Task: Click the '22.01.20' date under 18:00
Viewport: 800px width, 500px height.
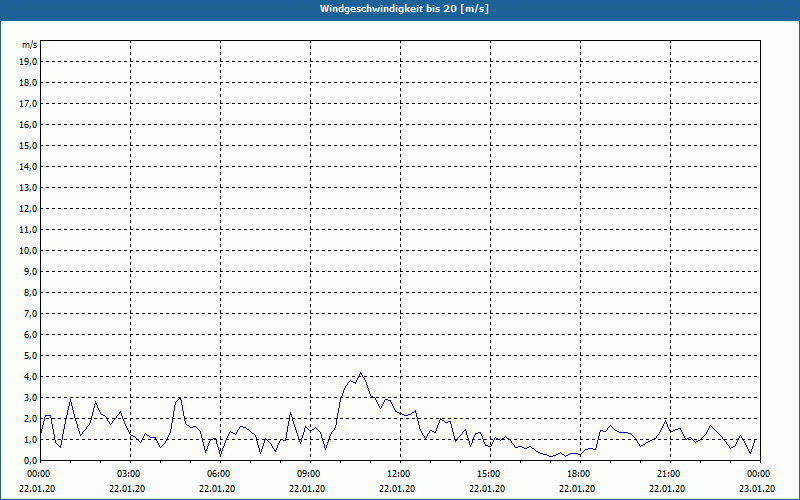Action: [x=578, y=489]
